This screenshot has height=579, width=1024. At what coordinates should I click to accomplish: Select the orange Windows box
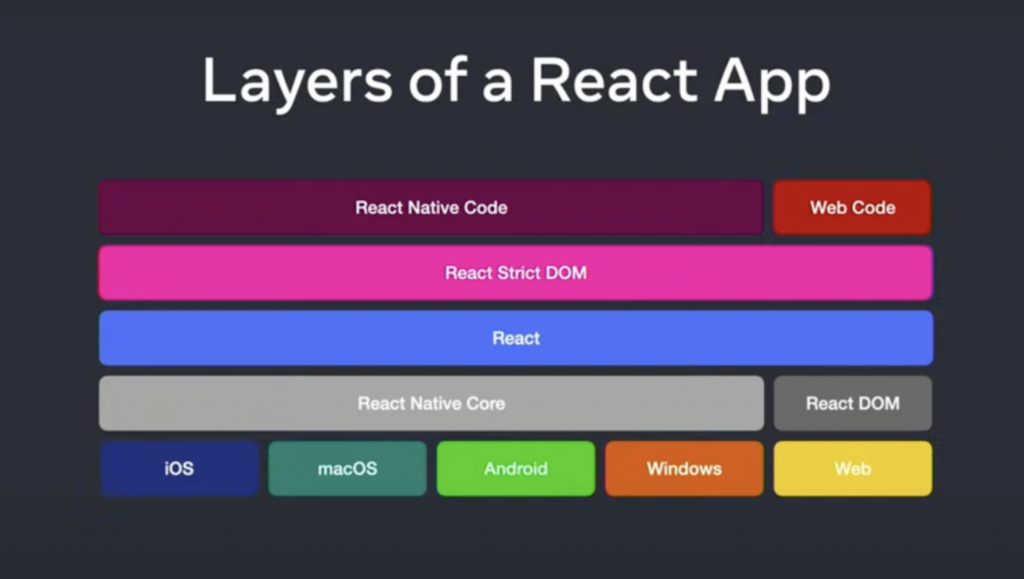684,469
